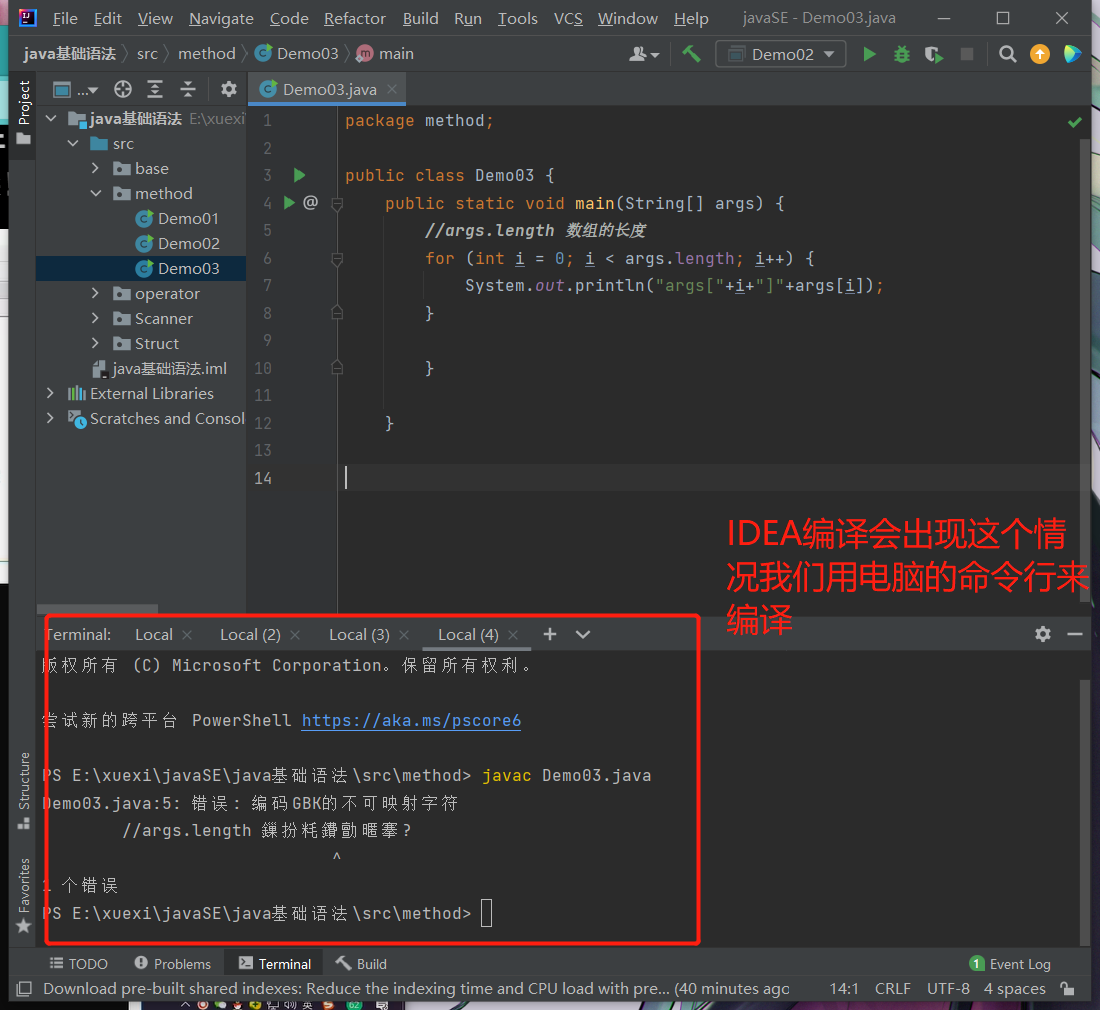Click the run gutter arrow on line 4
The height and width of the screenshot is (1010, 1100).
(289, 203)
